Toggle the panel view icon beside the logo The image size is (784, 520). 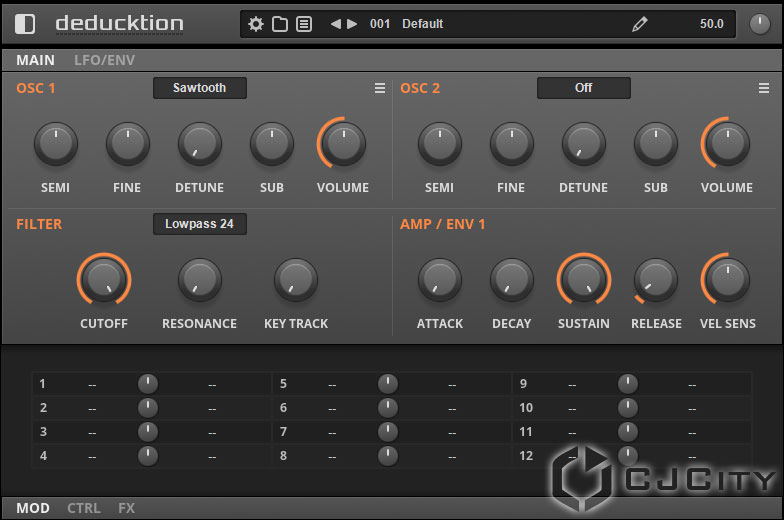tap(24, 24)
